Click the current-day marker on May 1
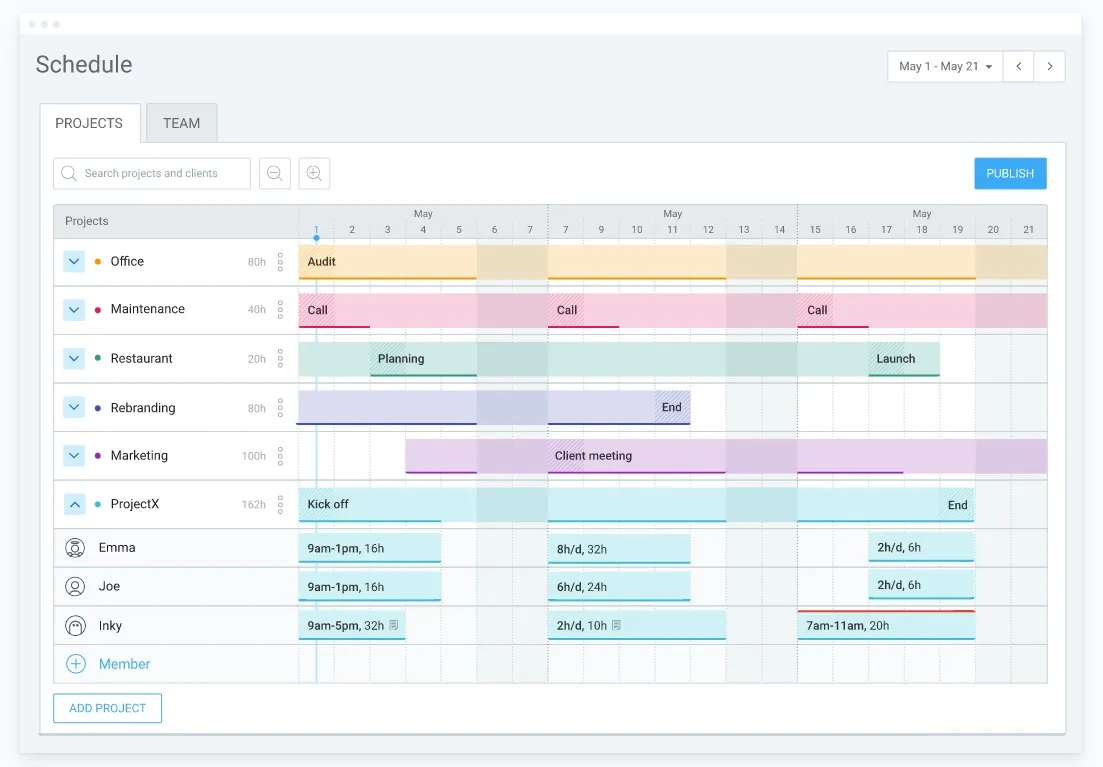 coord(317,238)
